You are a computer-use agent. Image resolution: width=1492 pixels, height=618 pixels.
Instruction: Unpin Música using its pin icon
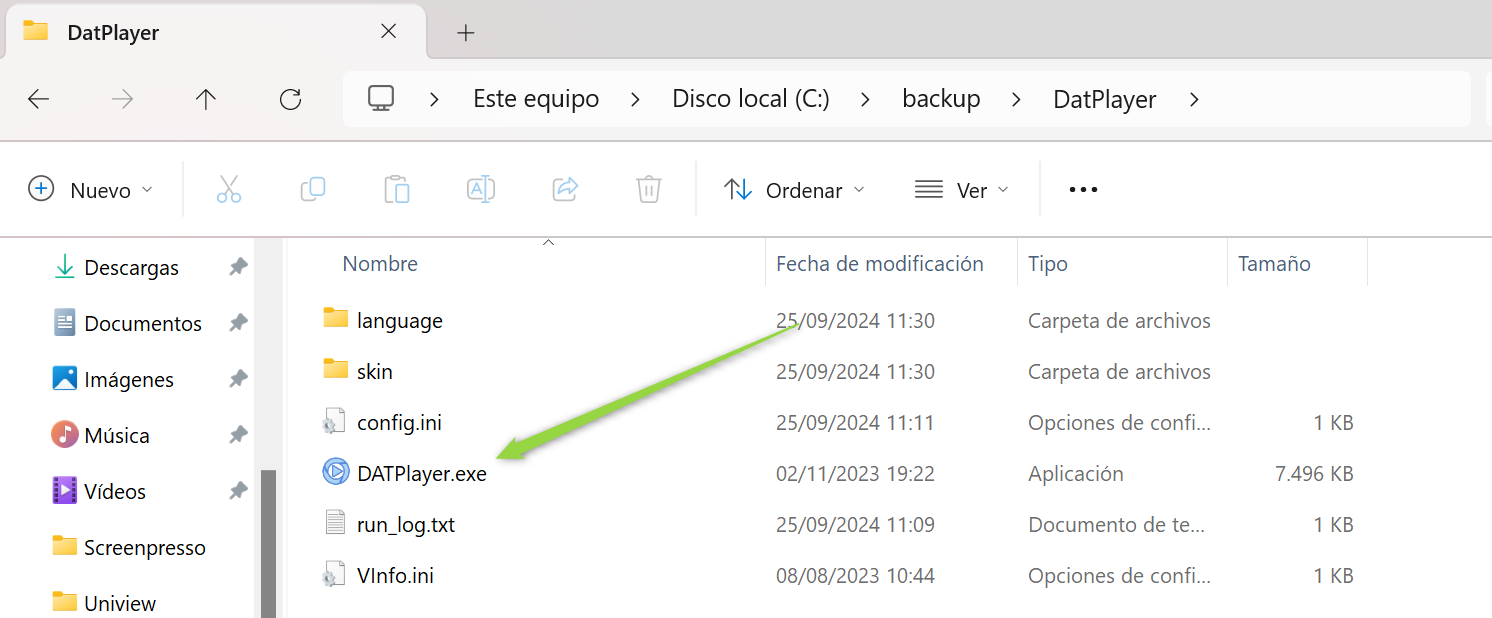point(238,435)
